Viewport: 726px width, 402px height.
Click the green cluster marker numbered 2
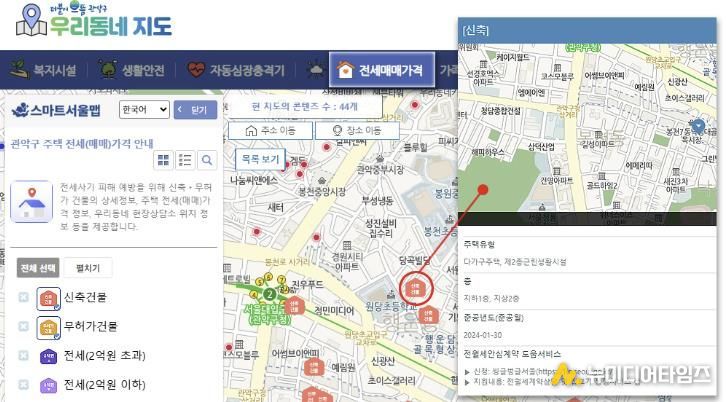(x=269, y=294)
